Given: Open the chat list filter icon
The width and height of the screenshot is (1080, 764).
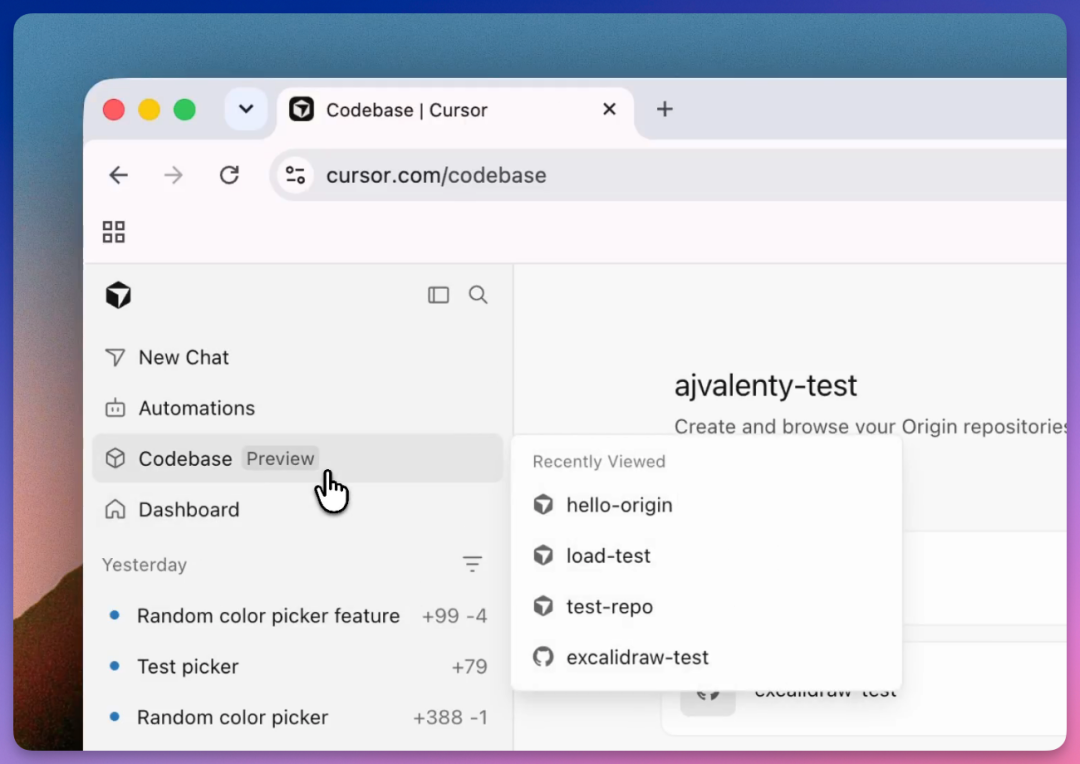Looking at the screenshot, I should [x=472, y=564].
